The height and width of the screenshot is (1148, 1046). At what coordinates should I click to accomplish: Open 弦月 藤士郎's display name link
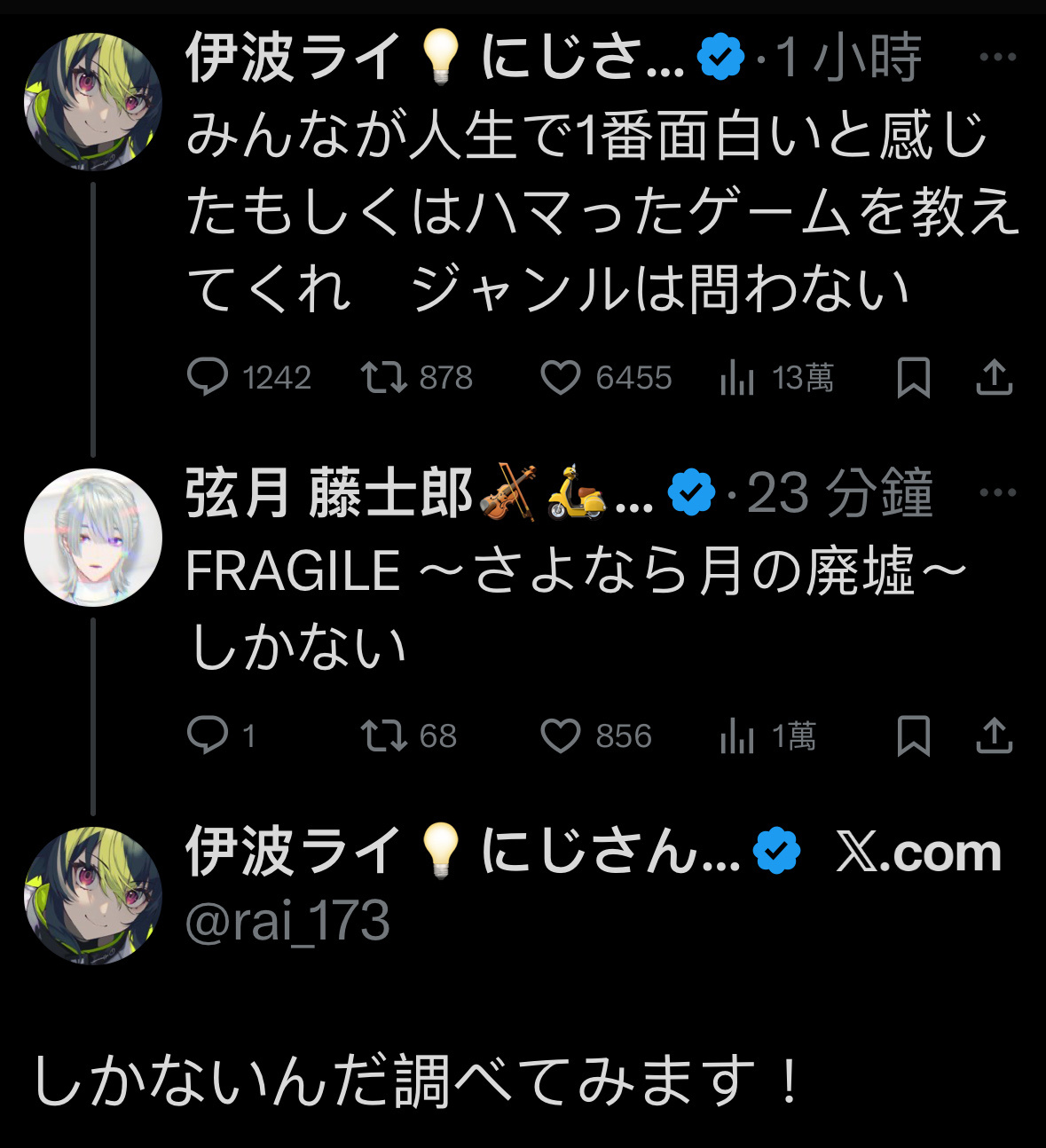point(328,494)
